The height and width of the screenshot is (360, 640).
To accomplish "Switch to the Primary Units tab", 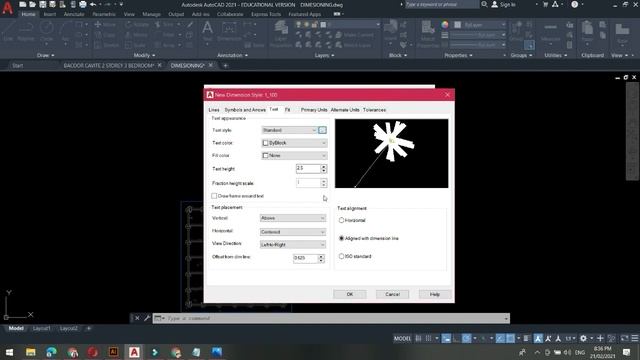I will point(314,110).
